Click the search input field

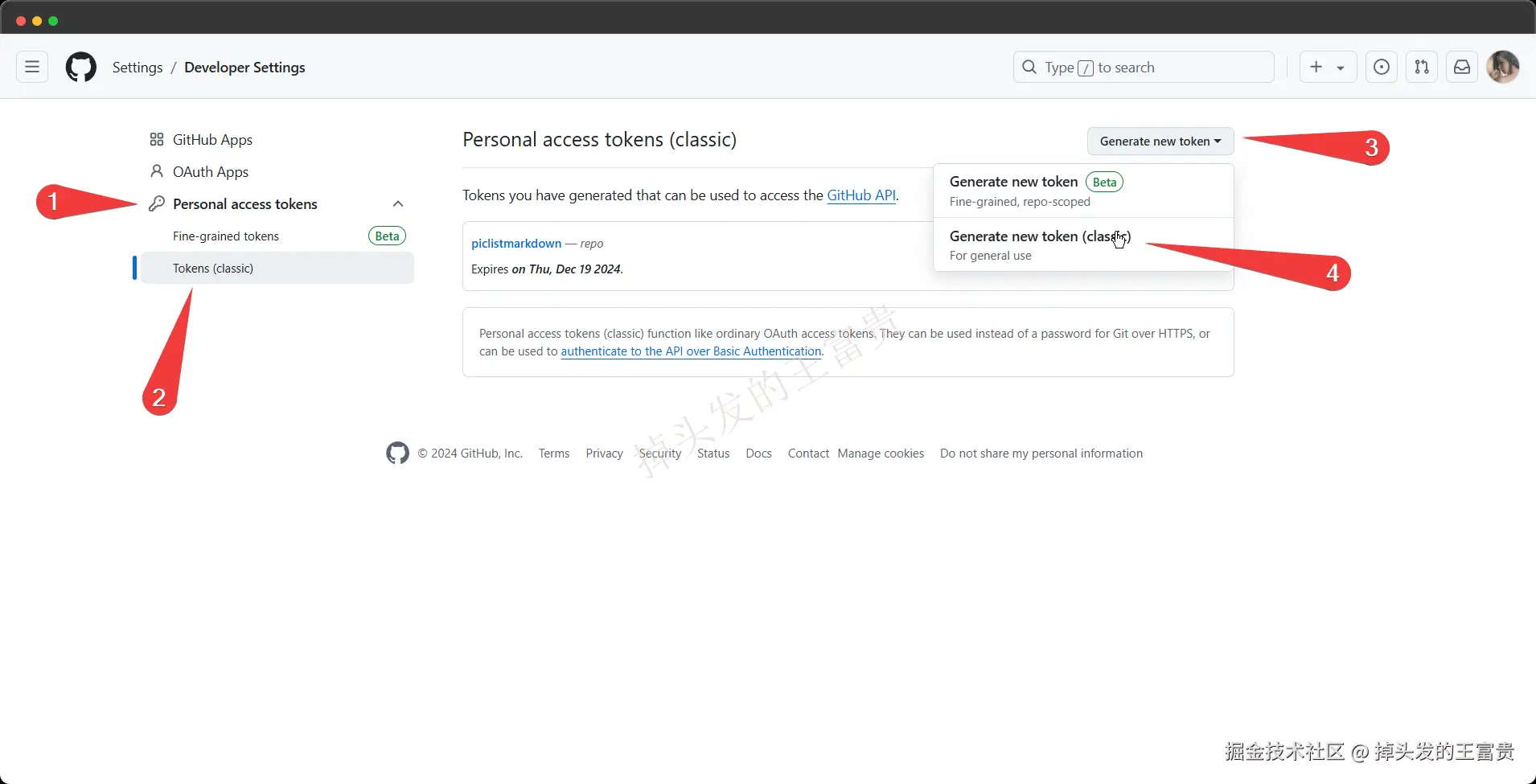click(1143, 67)
